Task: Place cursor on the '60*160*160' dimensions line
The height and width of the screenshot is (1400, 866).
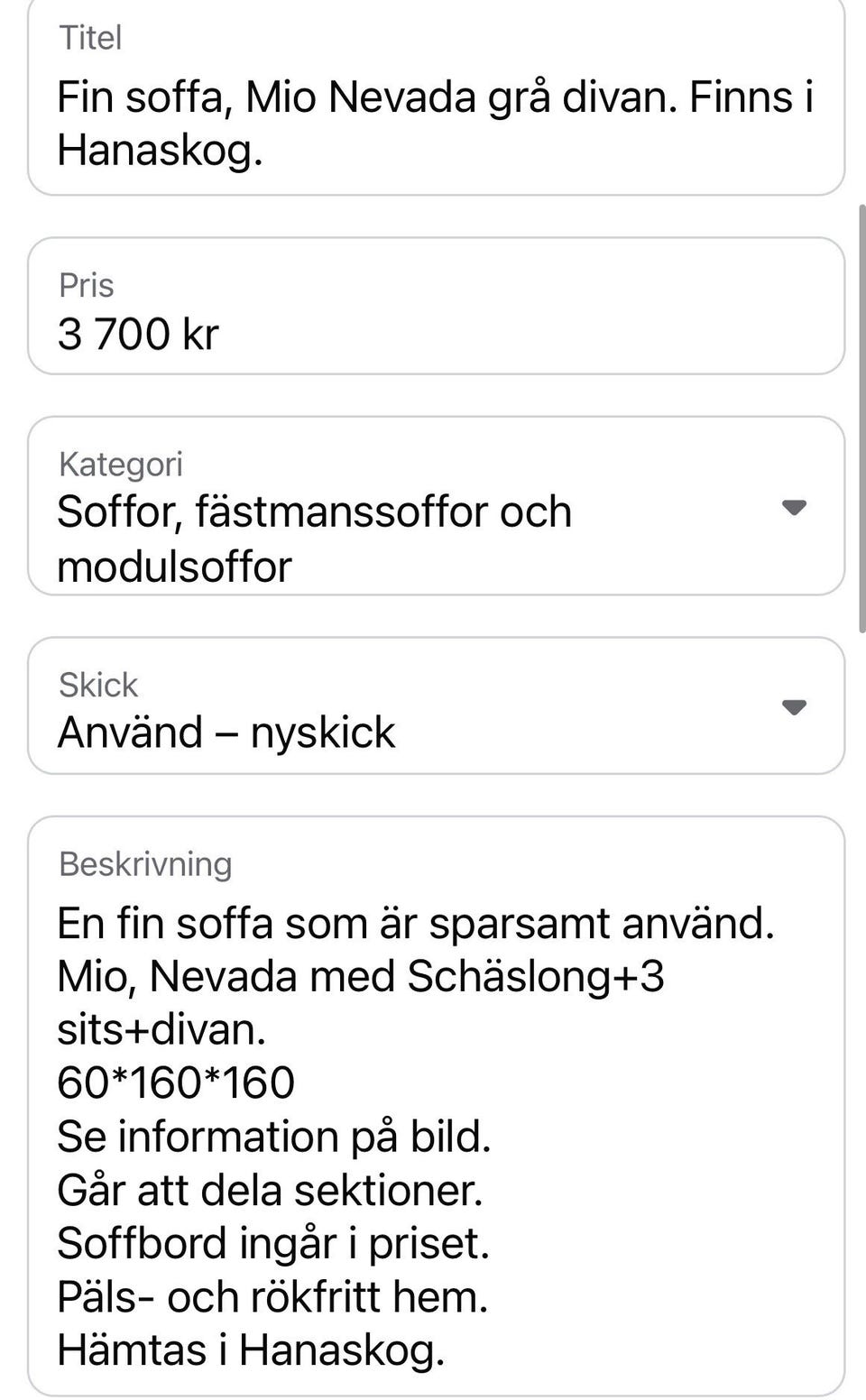Action: pyautogui.click(x=176, y=1082)
